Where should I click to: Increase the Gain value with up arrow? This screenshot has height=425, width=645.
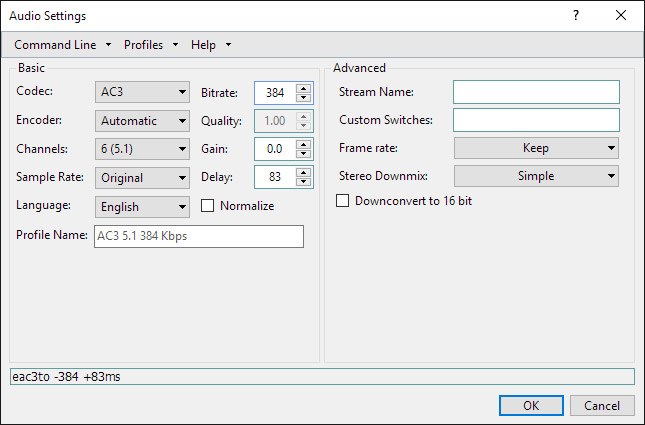pyautogui.click(x=304, y=144)
